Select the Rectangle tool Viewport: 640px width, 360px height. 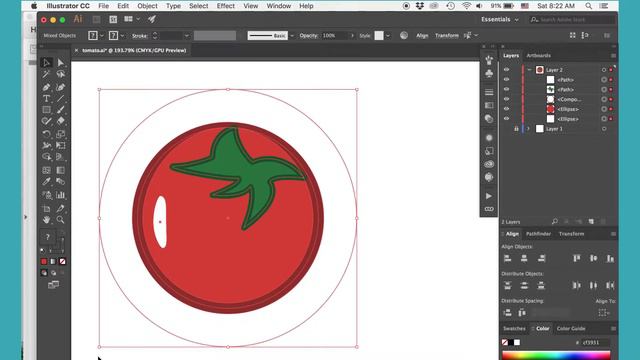click(47, 110)
